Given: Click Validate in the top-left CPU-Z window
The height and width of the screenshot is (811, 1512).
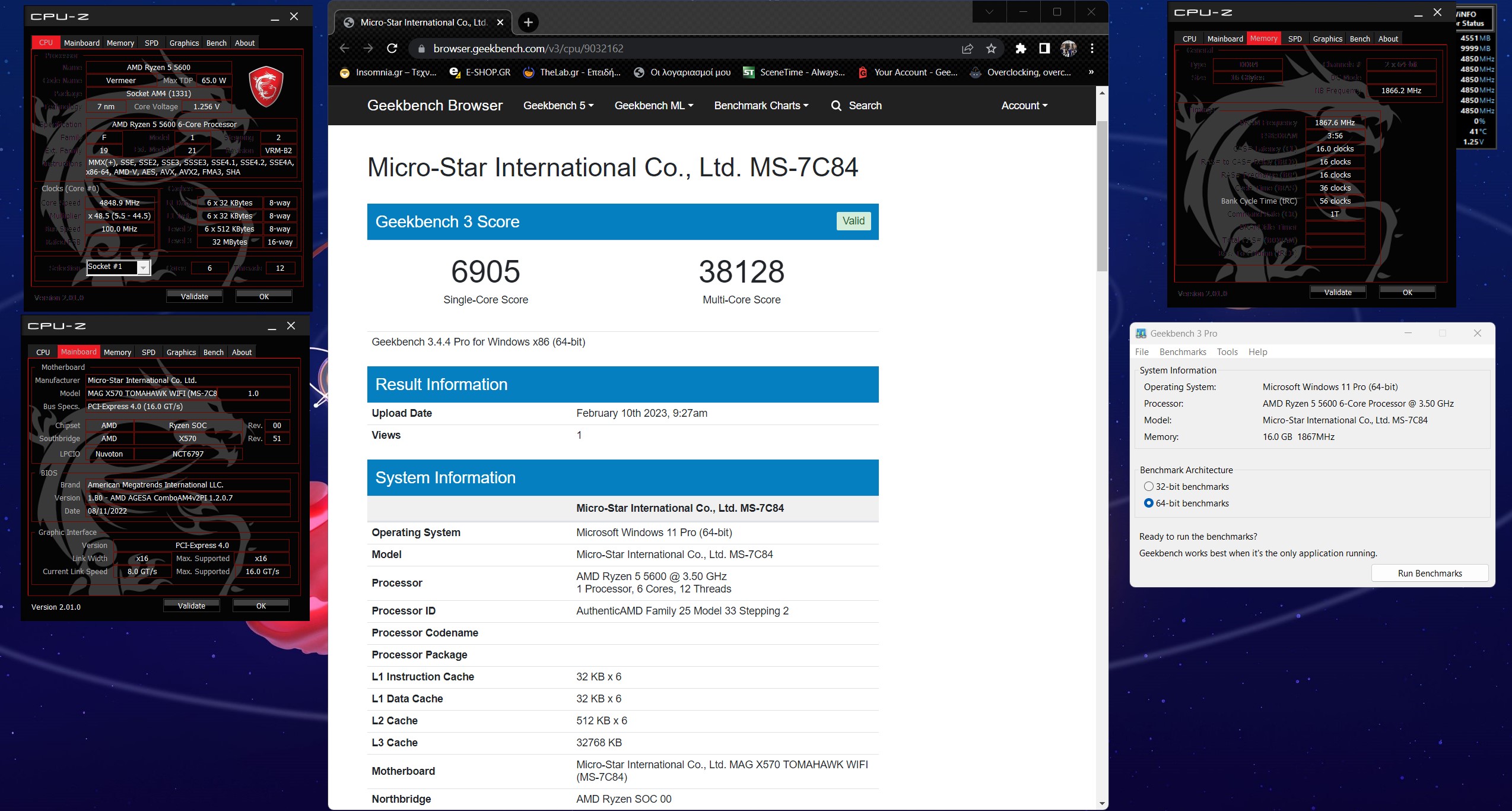Looking at the screenshot, I should tap(195, 296).
